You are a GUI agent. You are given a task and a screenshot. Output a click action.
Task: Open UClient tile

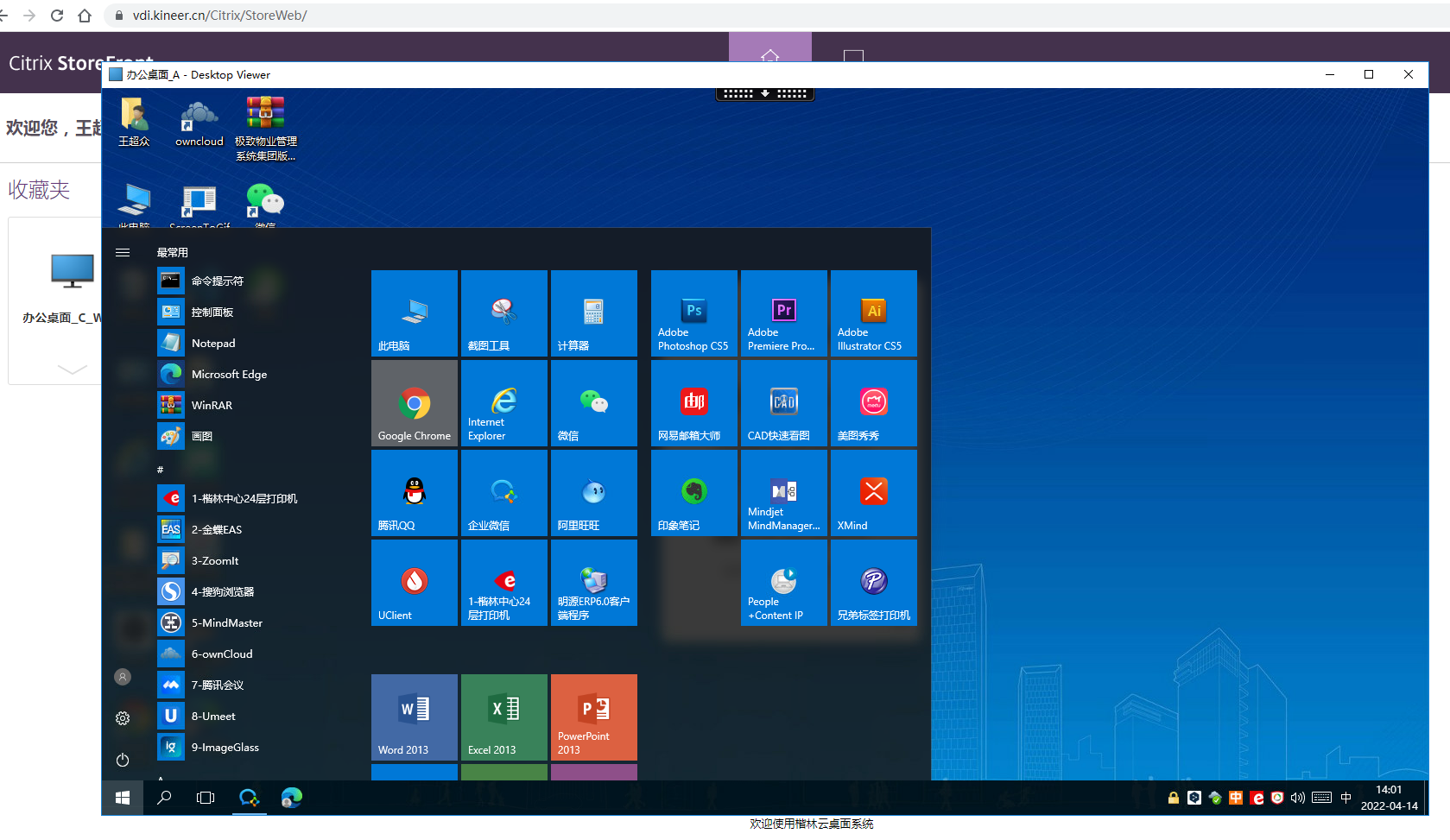pyautogui.click(x=415, y=583)
